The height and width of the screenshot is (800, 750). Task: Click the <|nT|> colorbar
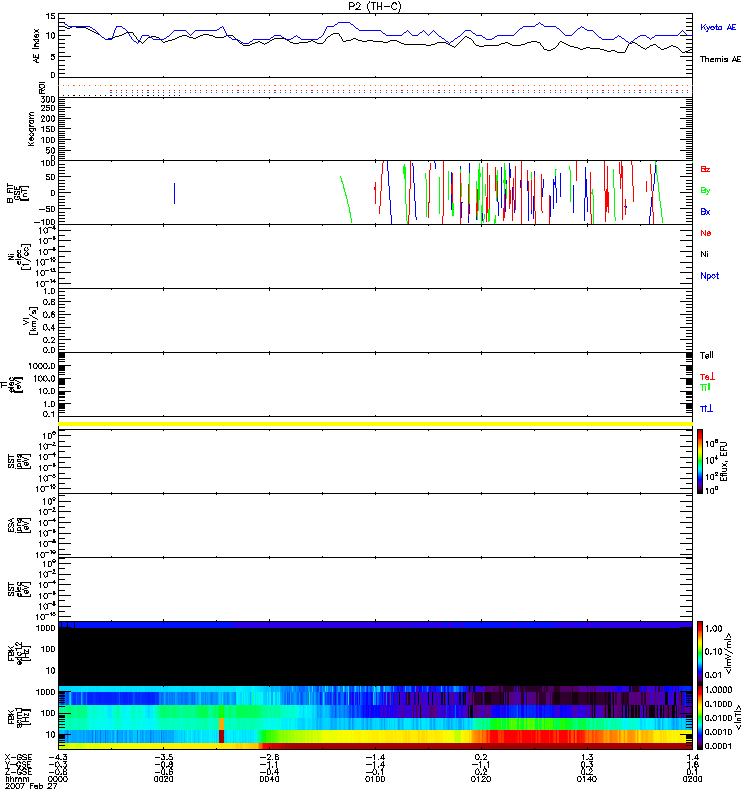pyautogui.click(x=700, y=717)
